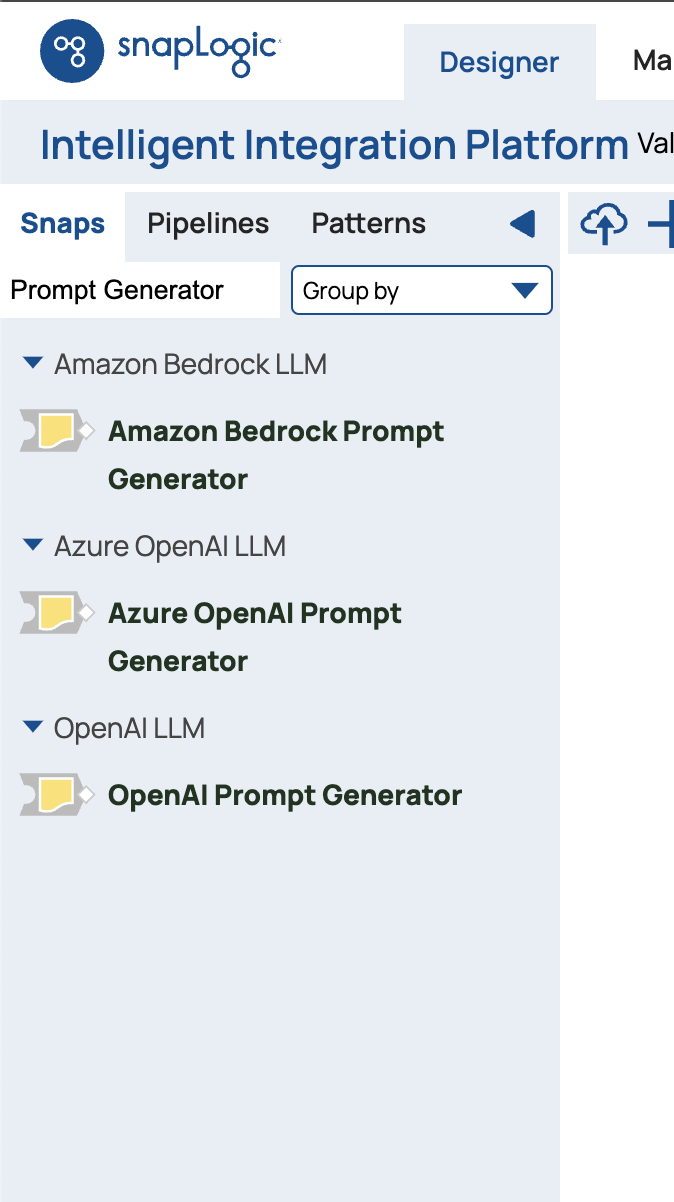Click the plus new pipeline icon

tap(662, 224)
